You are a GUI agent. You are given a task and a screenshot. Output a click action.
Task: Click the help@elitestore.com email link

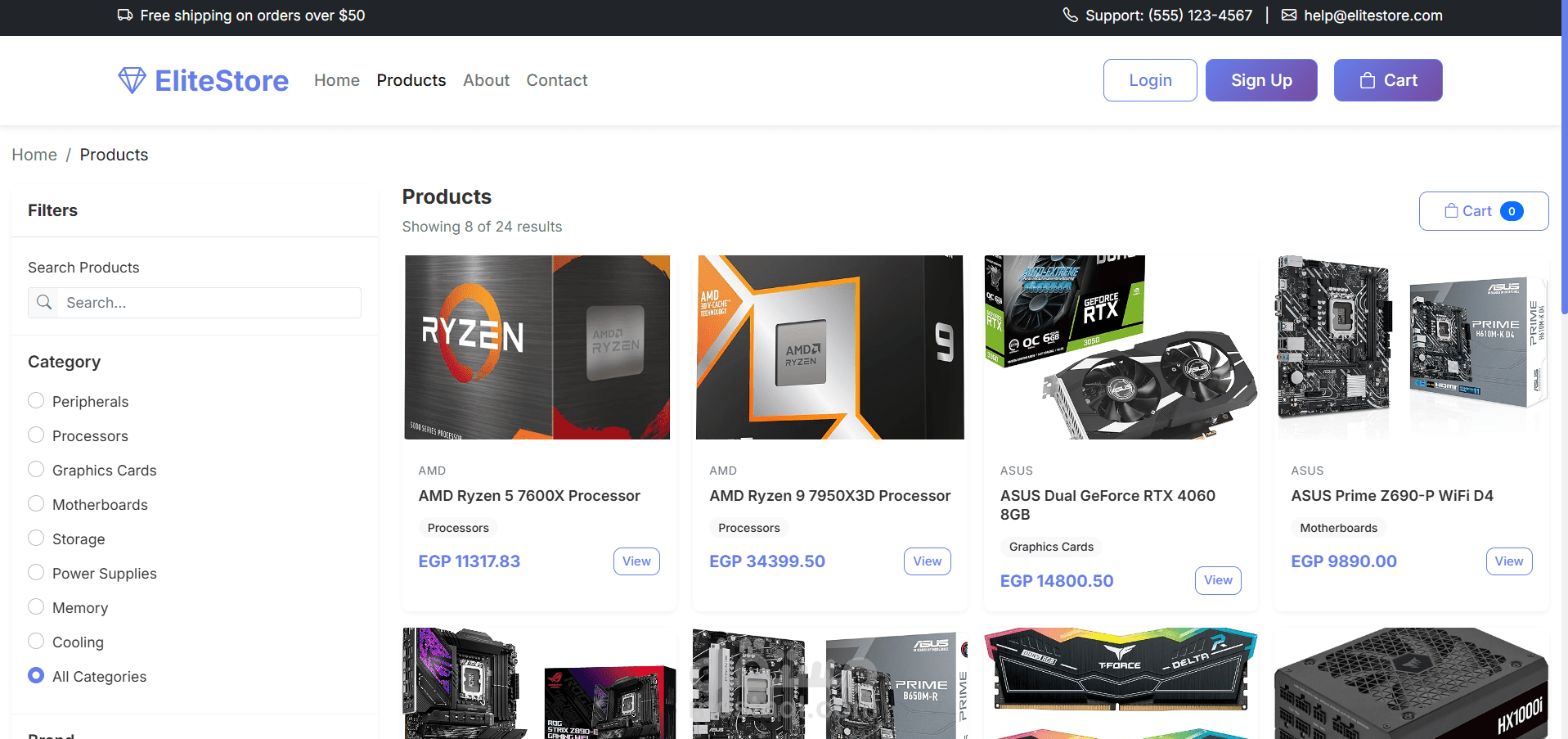point(1373,16)
